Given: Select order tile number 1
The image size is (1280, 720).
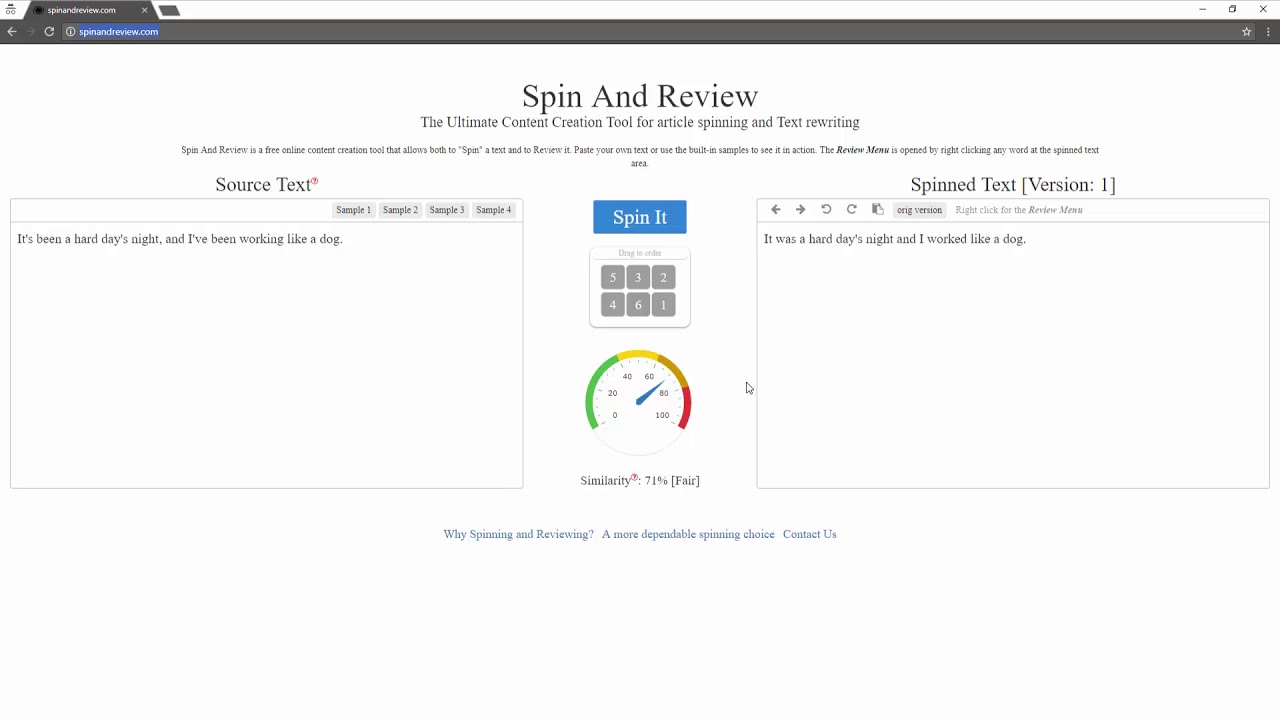Looking at the screenshot, I should (x=663, y=305).
